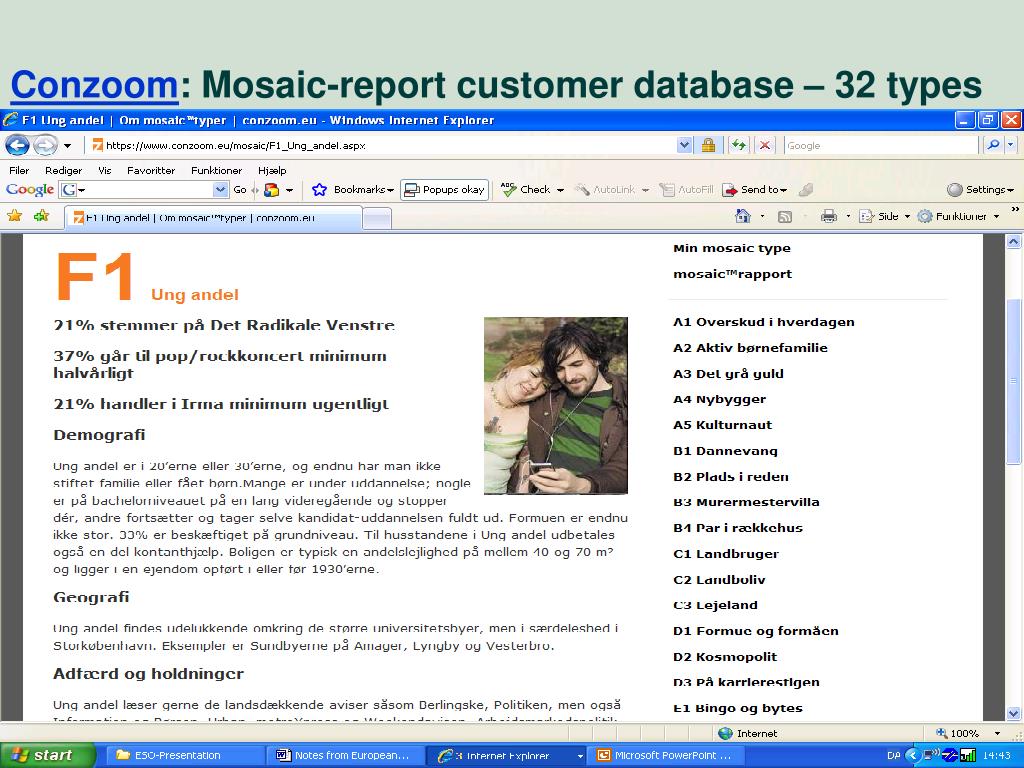This screenshot has height=768, width=1024.
Task: Click the highlighter pen icon
Action: tap(806, 189)
